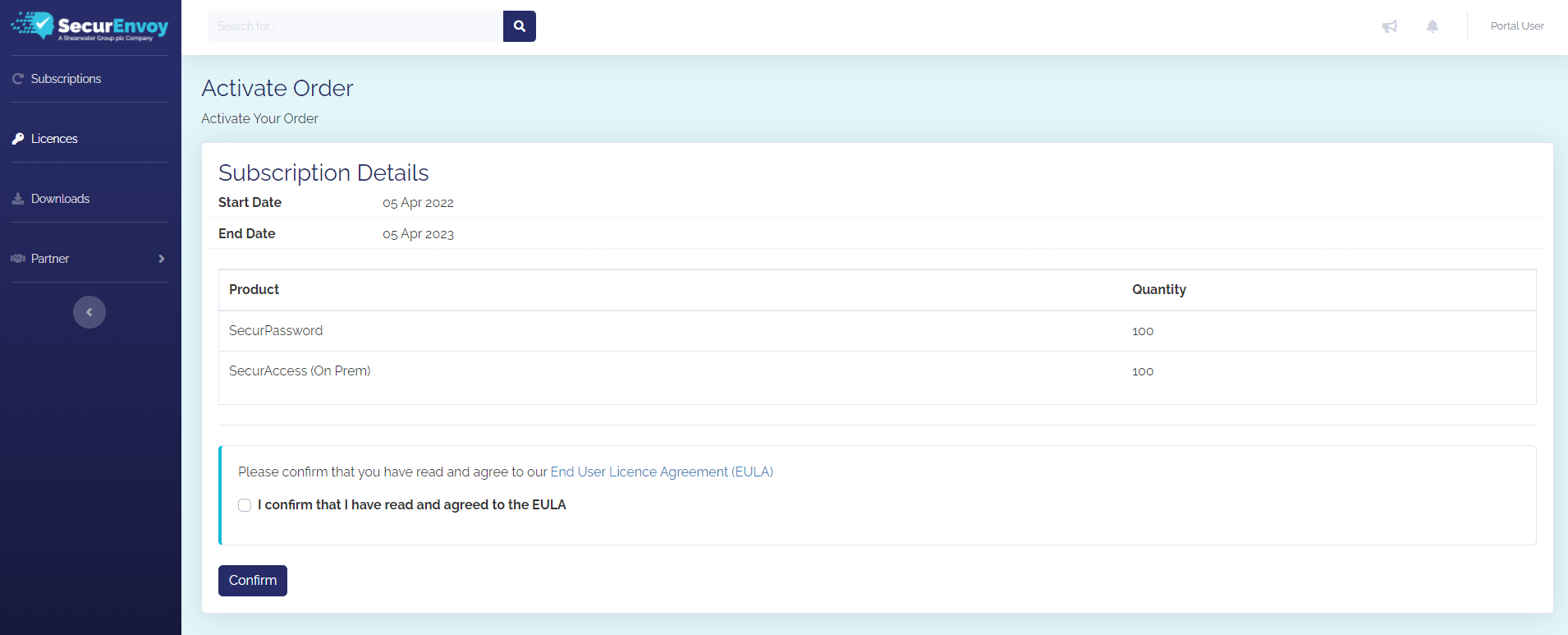Screen dimensions: 1568x635
Task: Click the start date 05 Apr 2022
Action: pos(418,203)
